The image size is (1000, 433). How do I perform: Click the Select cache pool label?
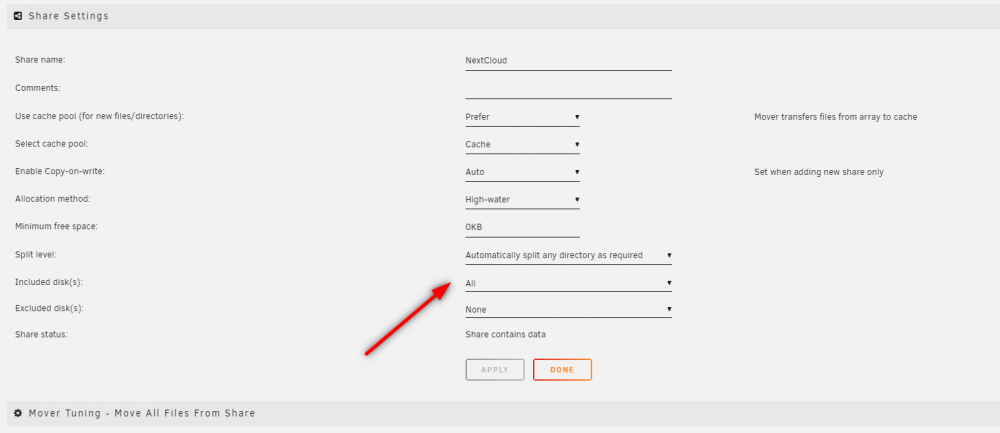52,144
